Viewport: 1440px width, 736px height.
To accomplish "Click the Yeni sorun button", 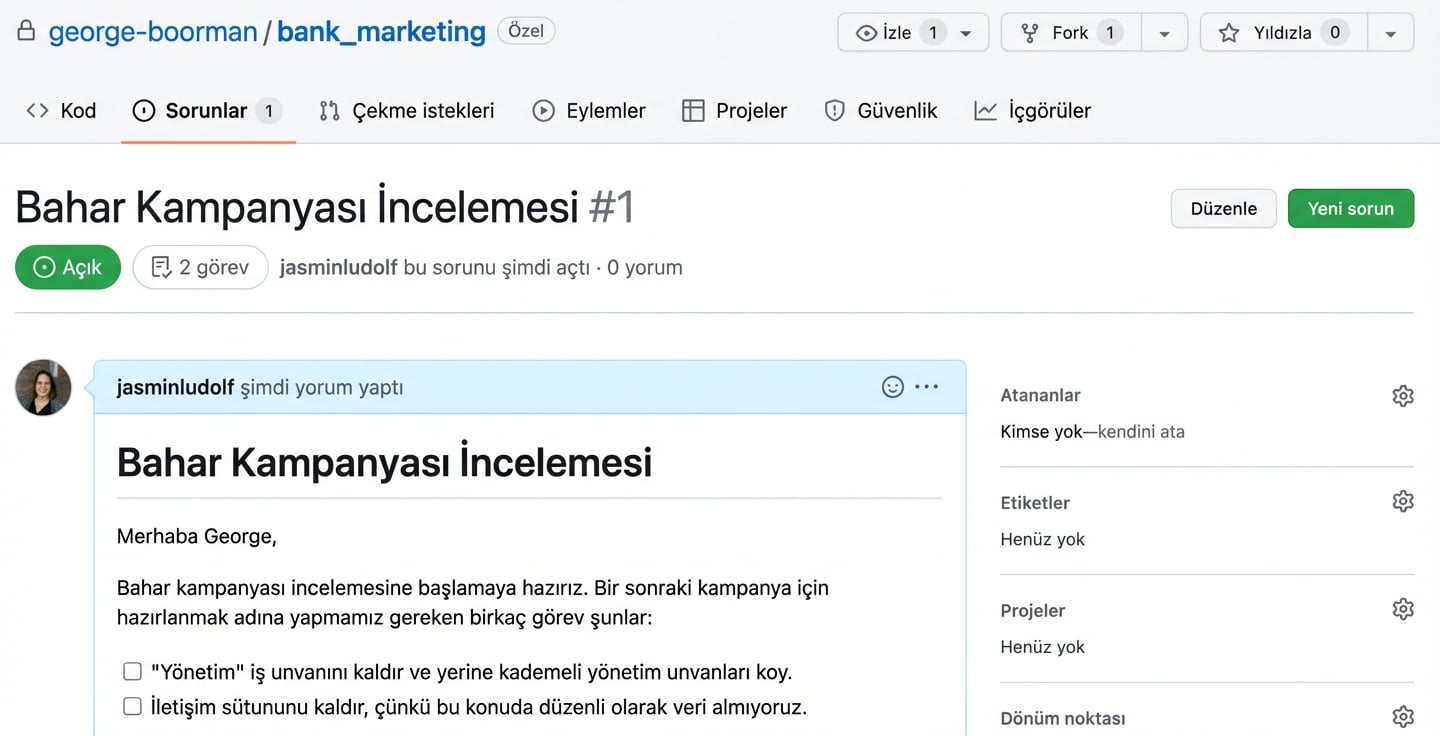I will pyautogui.click(x=1351, y=208).
